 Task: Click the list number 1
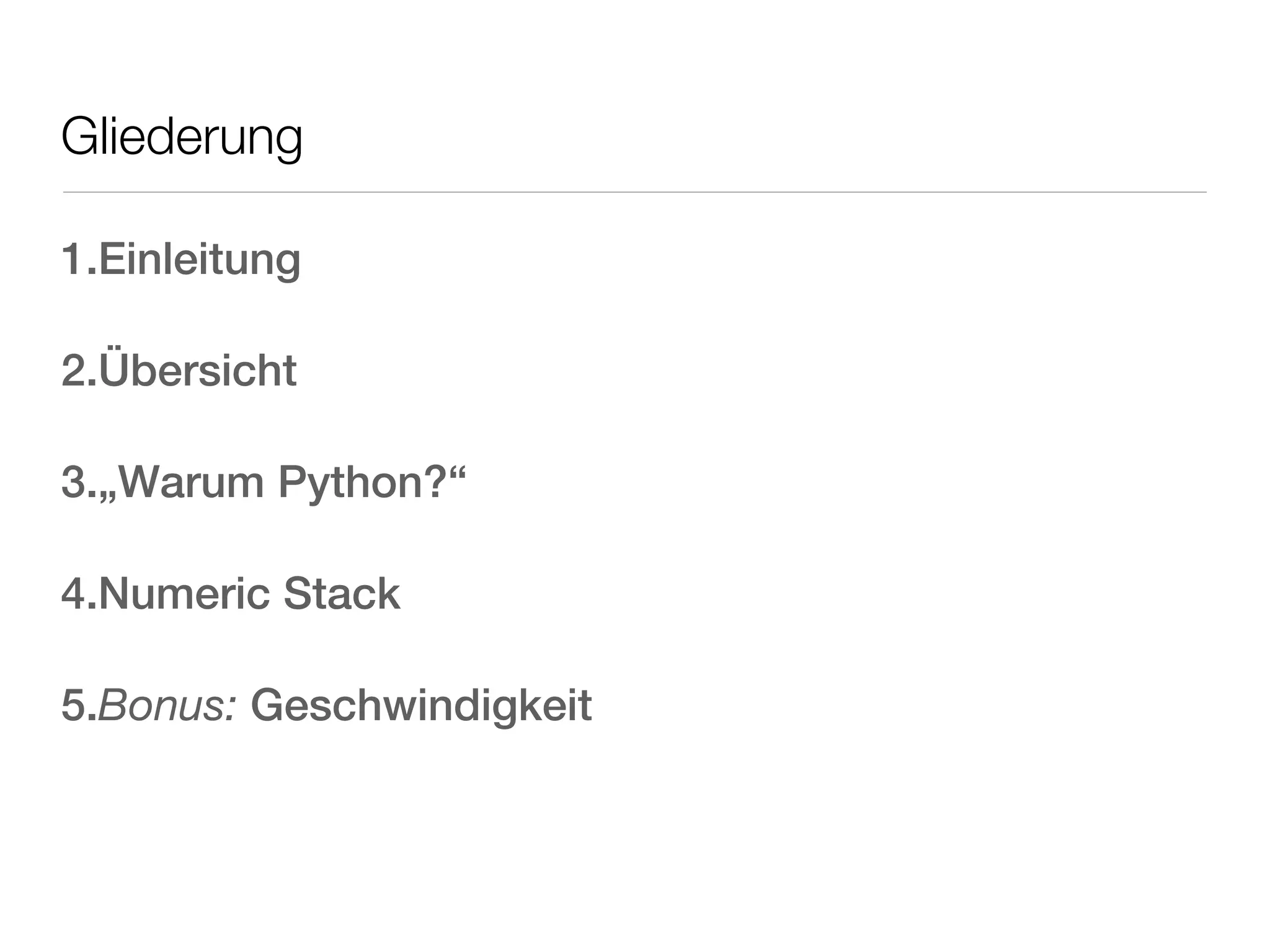coord(73,259)
